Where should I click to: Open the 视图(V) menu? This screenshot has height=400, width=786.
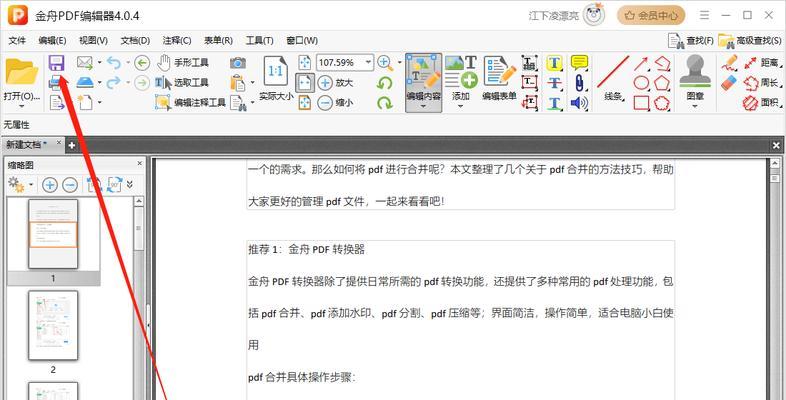coord(93,41)
